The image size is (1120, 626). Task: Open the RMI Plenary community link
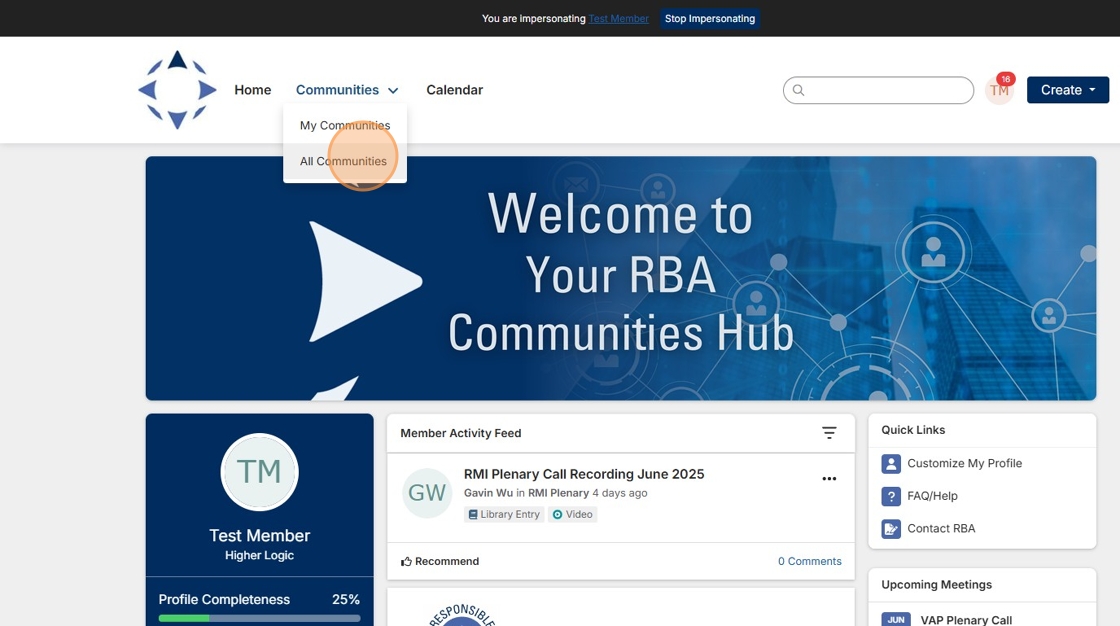559,493
